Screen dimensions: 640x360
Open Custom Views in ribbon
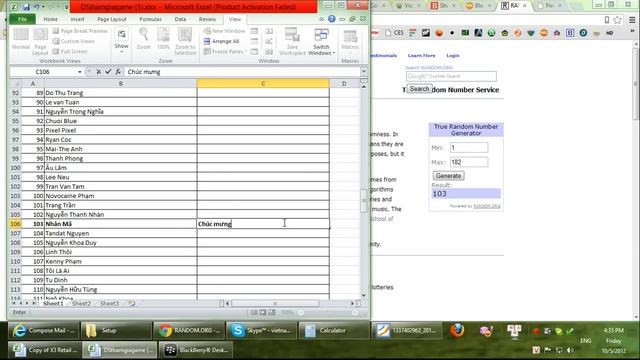point(74,41)
